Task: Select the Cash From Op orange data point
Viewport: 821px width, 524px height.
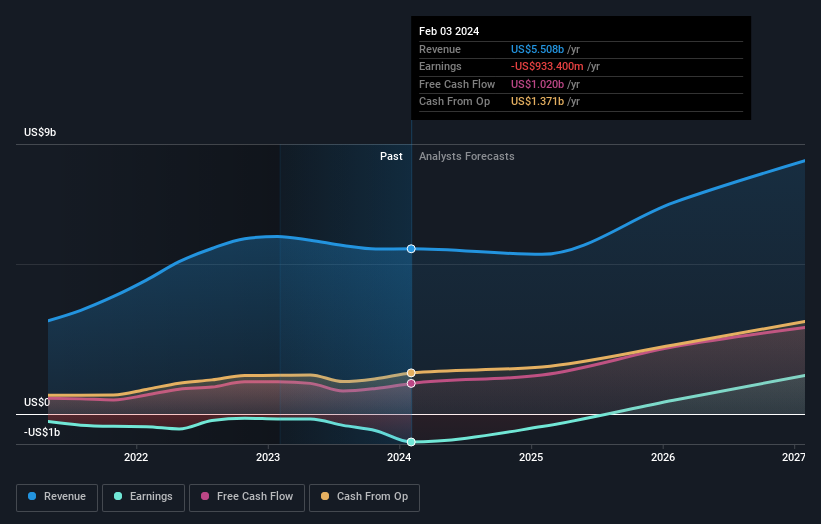Action: pos(411,373)
